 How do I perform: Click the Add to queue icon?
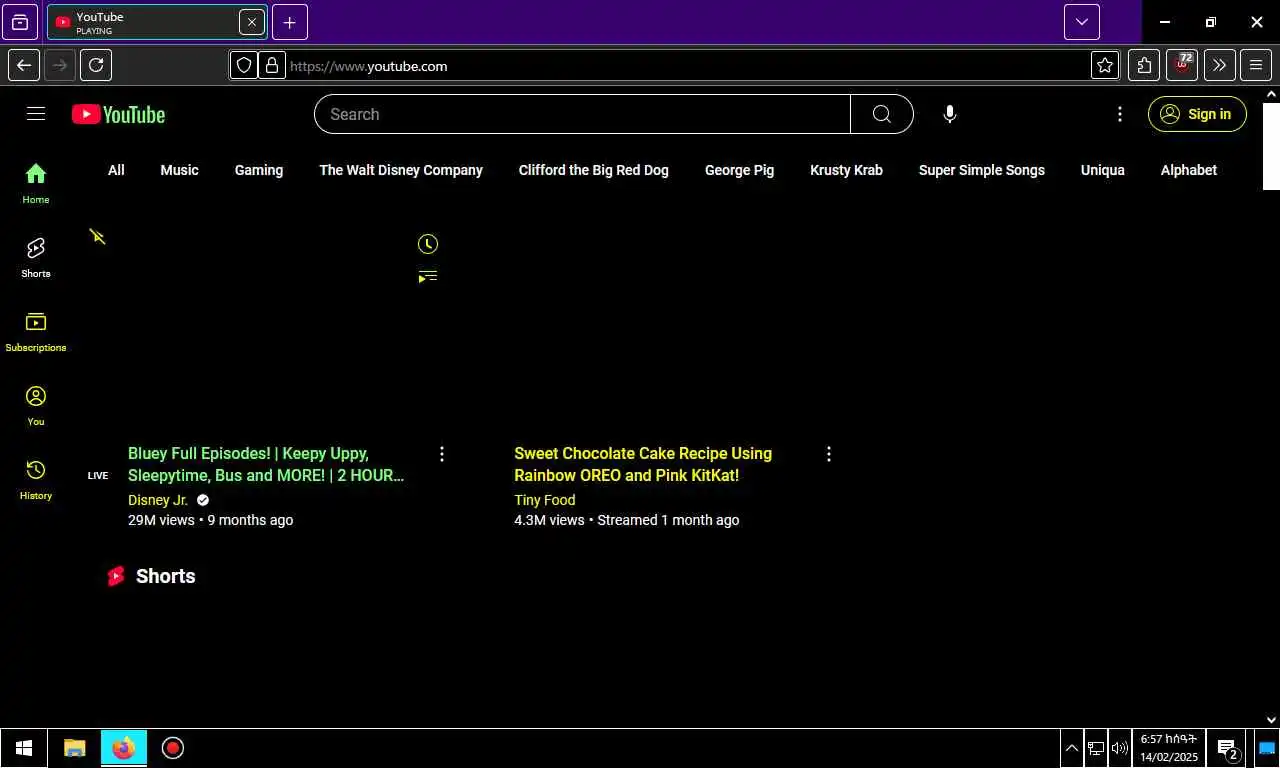[x=428, y=276]
